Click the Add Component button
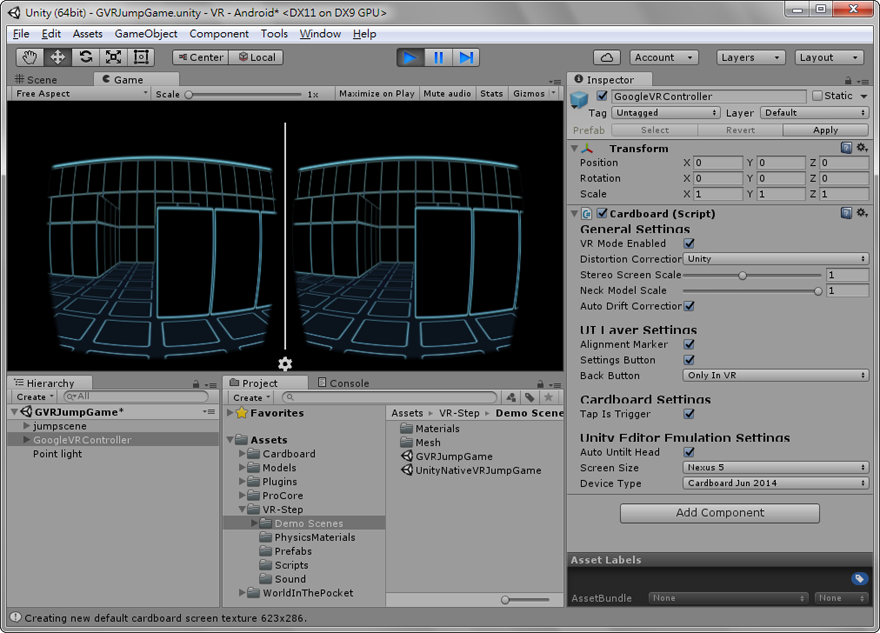Image resolution: width=880 pixels, height=633 pixels. click(x=719, y=513)
